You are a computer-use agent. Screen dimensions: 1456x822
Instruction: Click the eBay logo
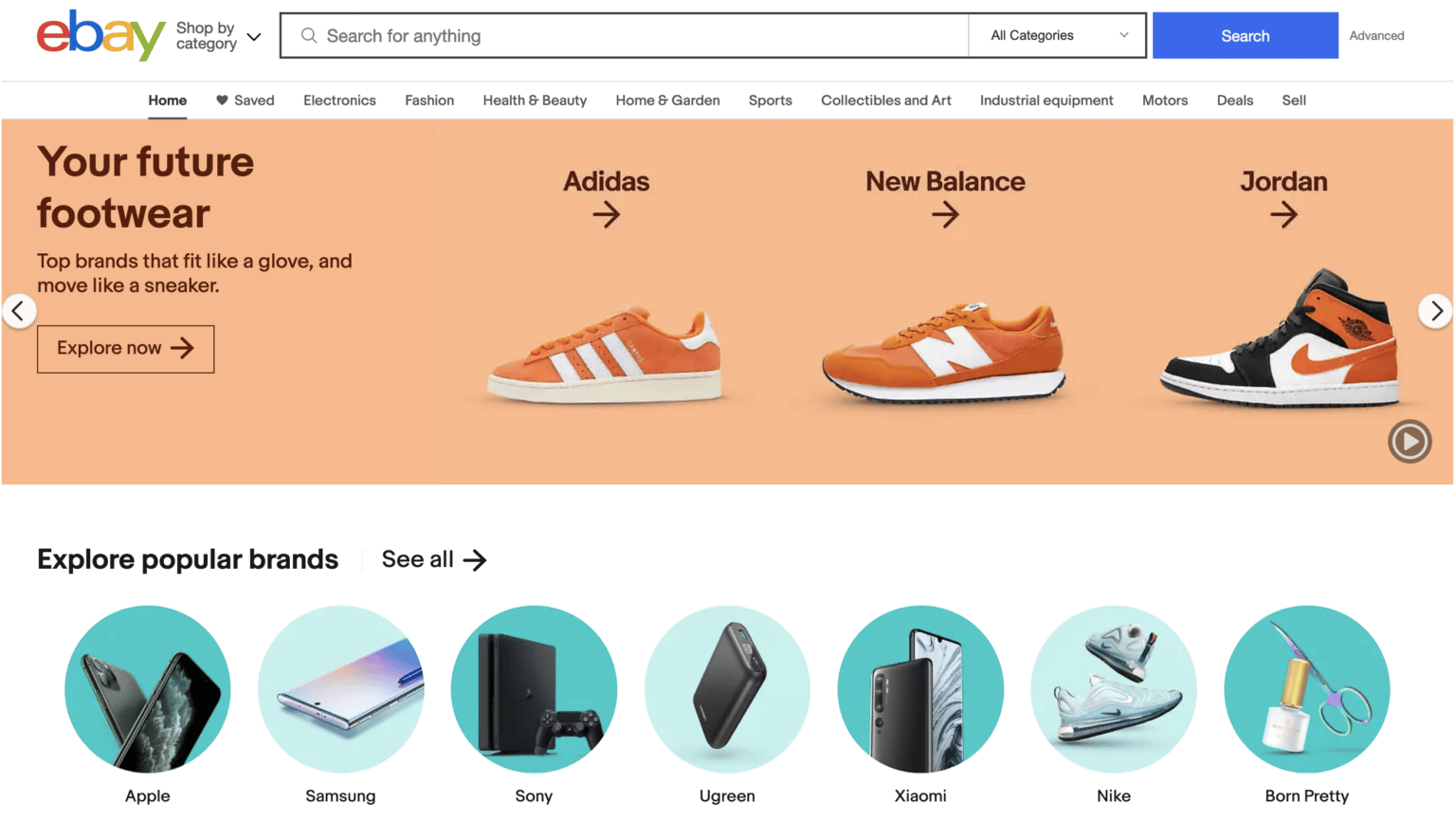100,36
